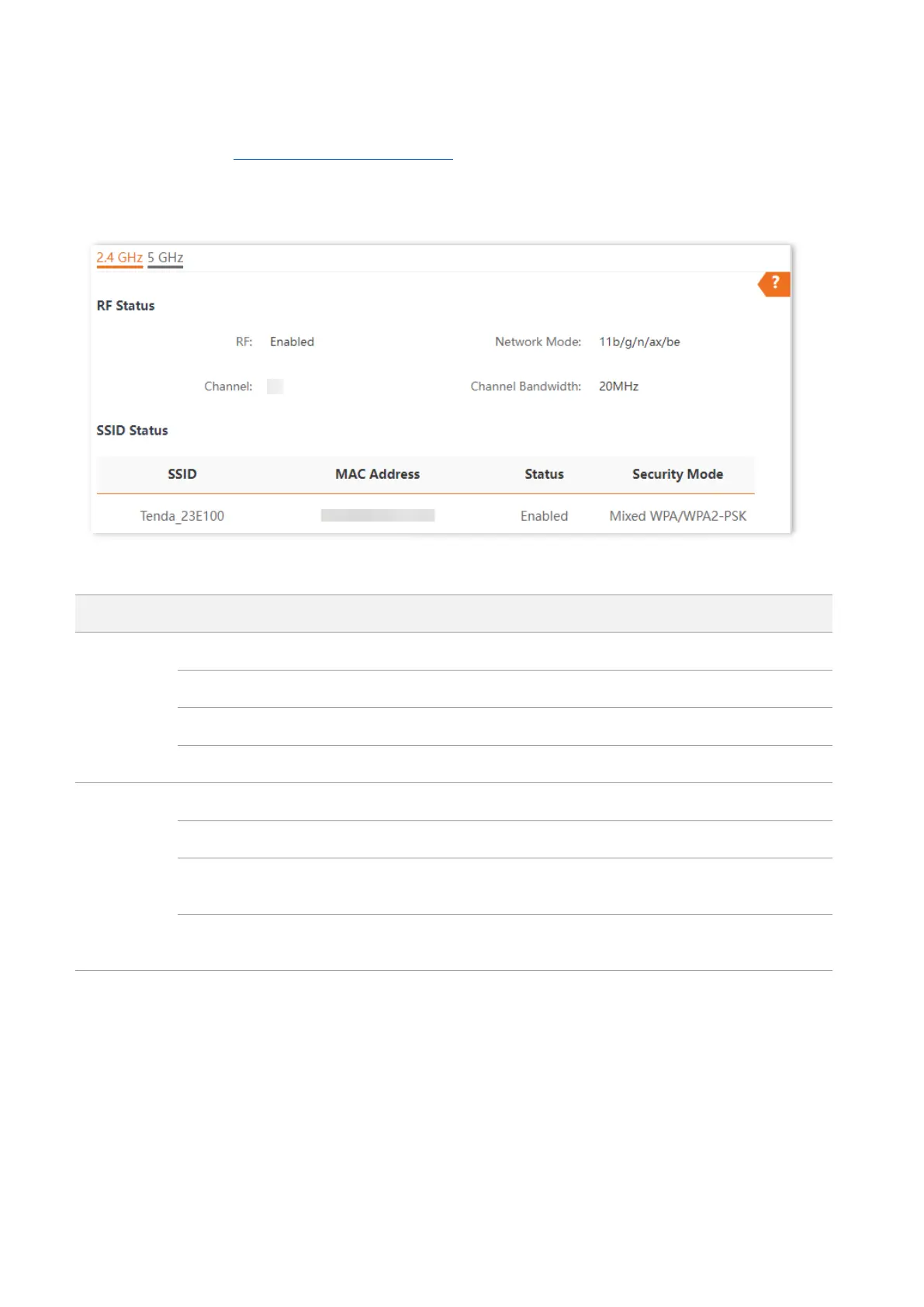Click the SSID Status section heading
924x1307 pixels.
(132, 431)
